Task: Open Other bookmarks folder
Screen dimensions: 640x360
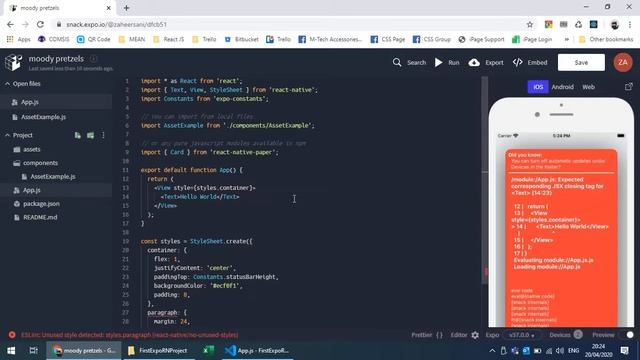Action: (x=606, y=39)
